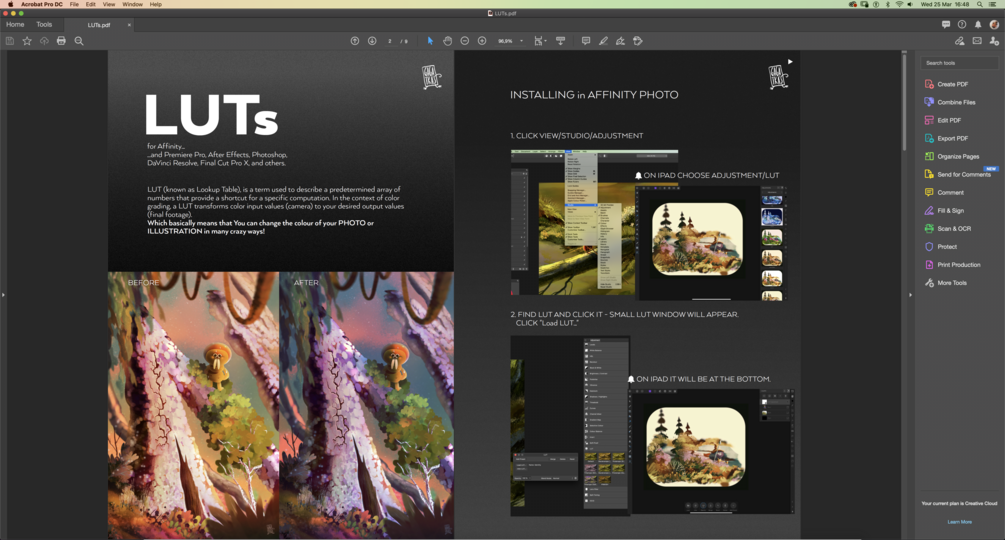Open Wi-Fi status in the menu bar
The height and width of the screenshot is (540, 1005).
[899, 4]
